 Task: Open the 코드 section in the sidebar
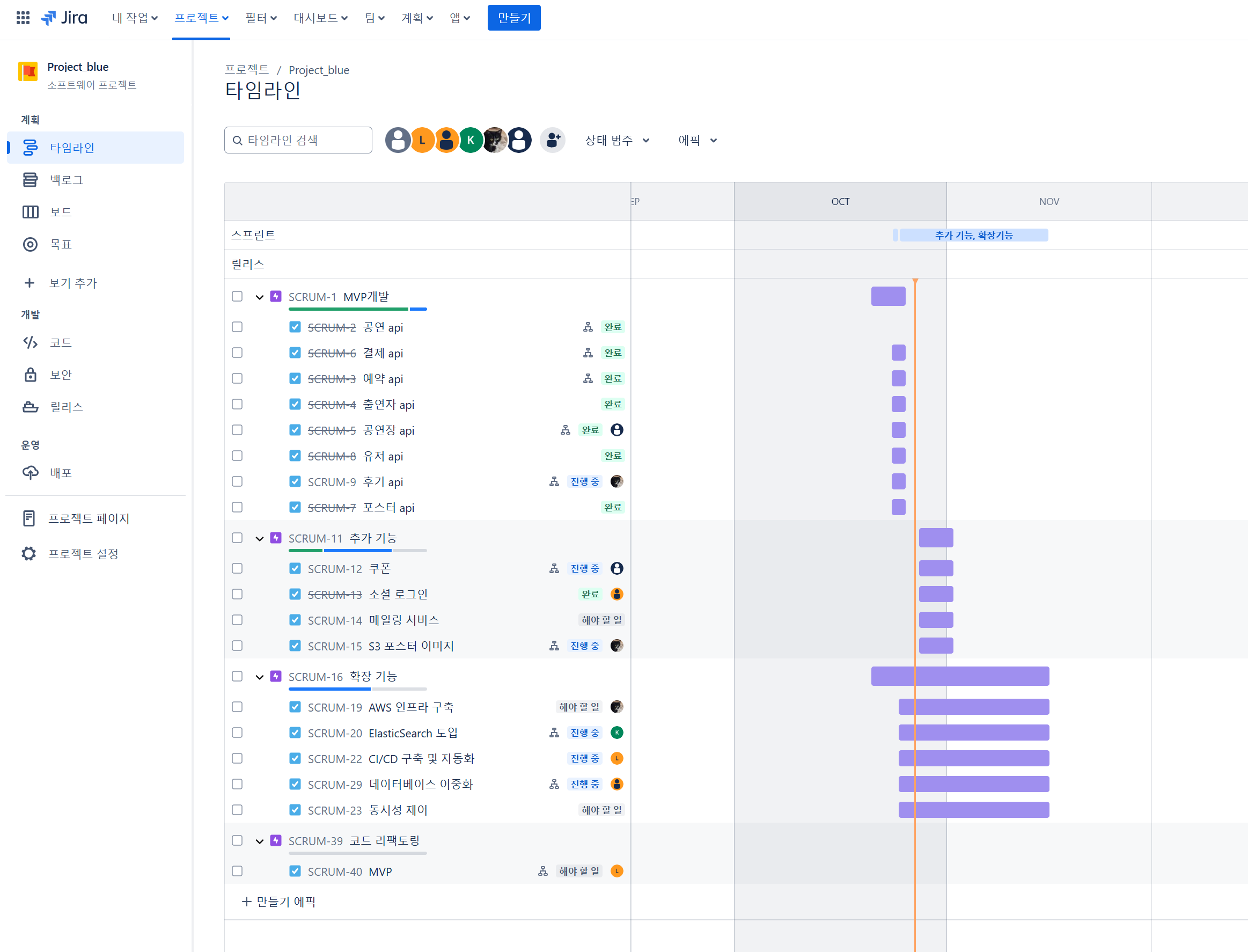click(60, 342)
